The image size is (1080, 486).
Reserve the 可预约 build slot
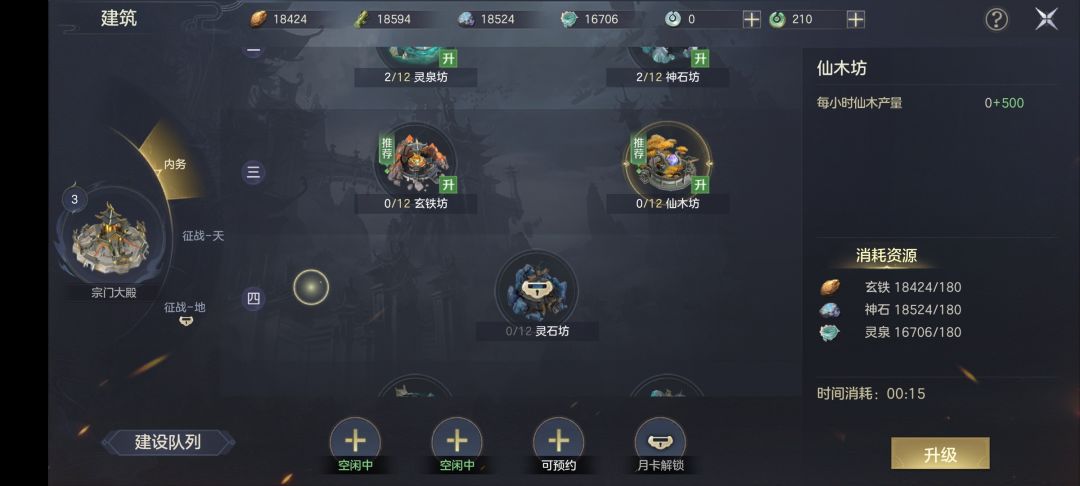point(559,445)
